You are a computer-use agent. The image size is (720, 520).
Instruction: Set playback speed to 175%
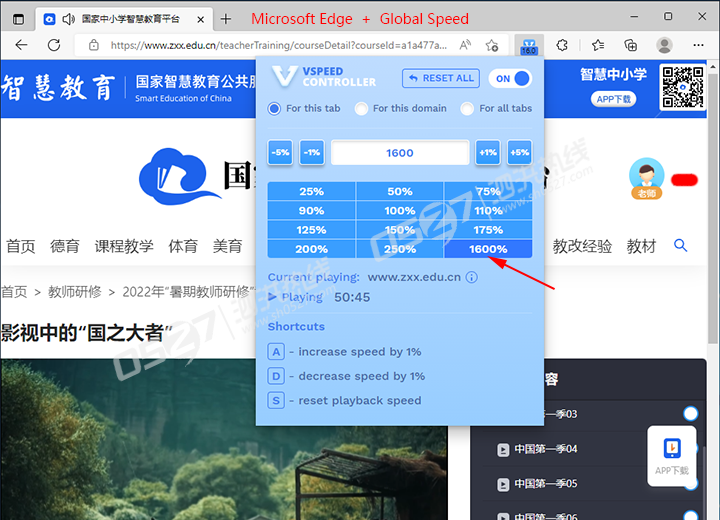point(488,230)
